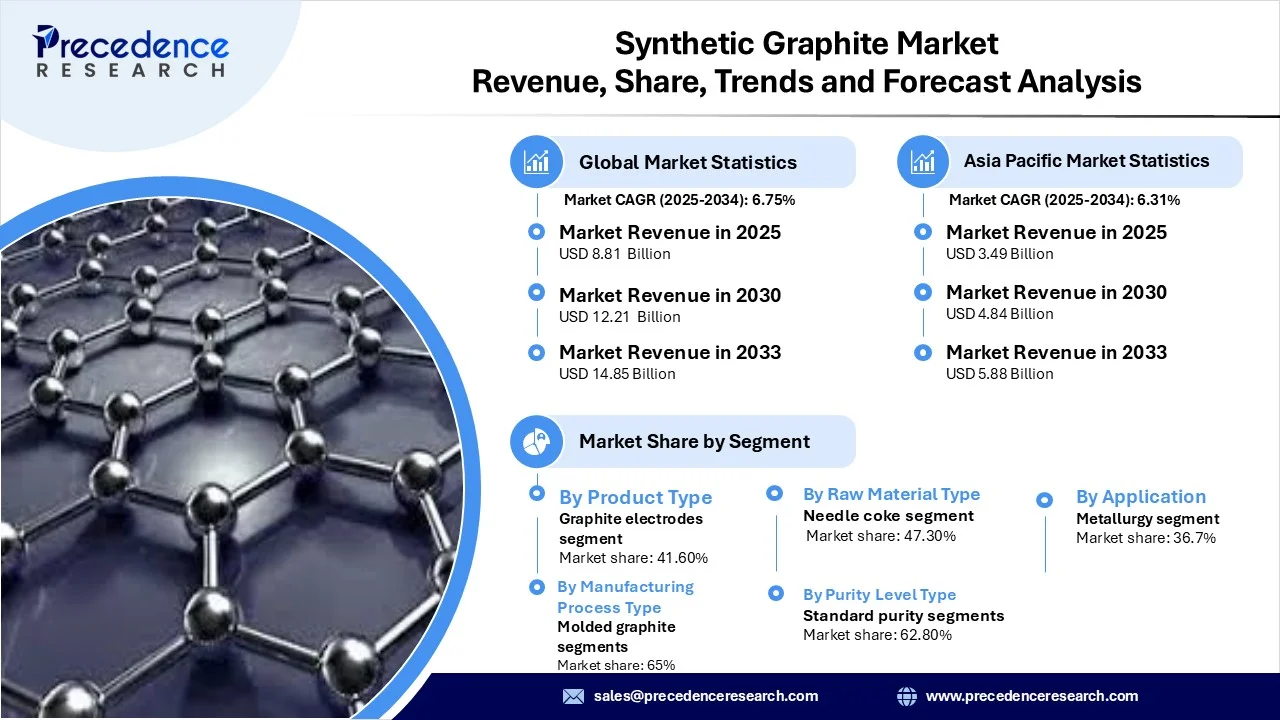The image size is (1280, 720).
Task: Click the By Application label
Action: tap(1141, 497)
